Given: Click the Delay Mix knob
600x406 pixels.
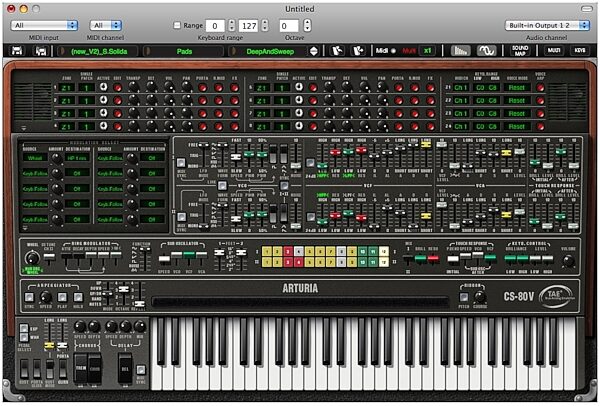Looking at the screenshot, I should click(x=140, y=326).
